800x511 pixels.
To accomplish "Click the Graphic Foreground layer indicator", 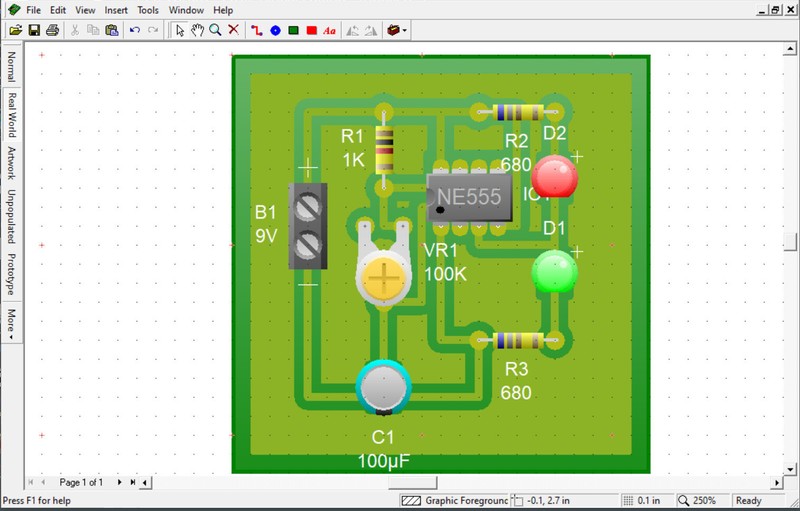I will coord(454,500).
